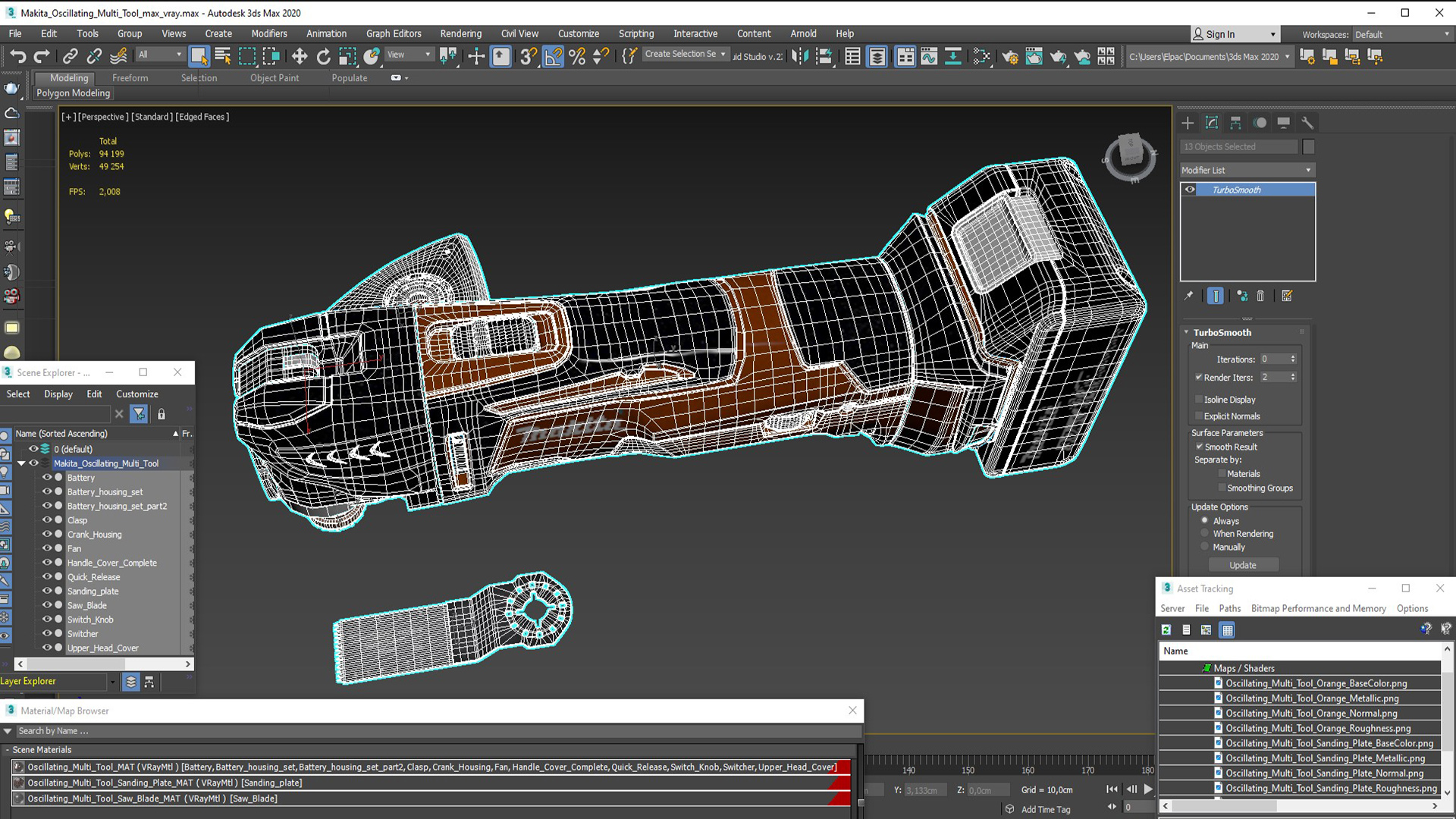Toggle Render Iters checkbox
This screenshot has width=1456, height=819.
1199,377
